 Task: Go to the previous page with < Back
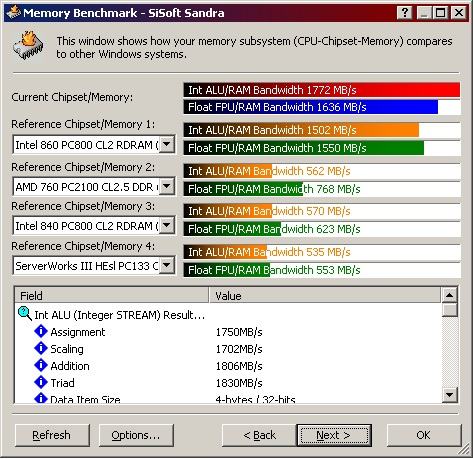click(x=259, y=435)
